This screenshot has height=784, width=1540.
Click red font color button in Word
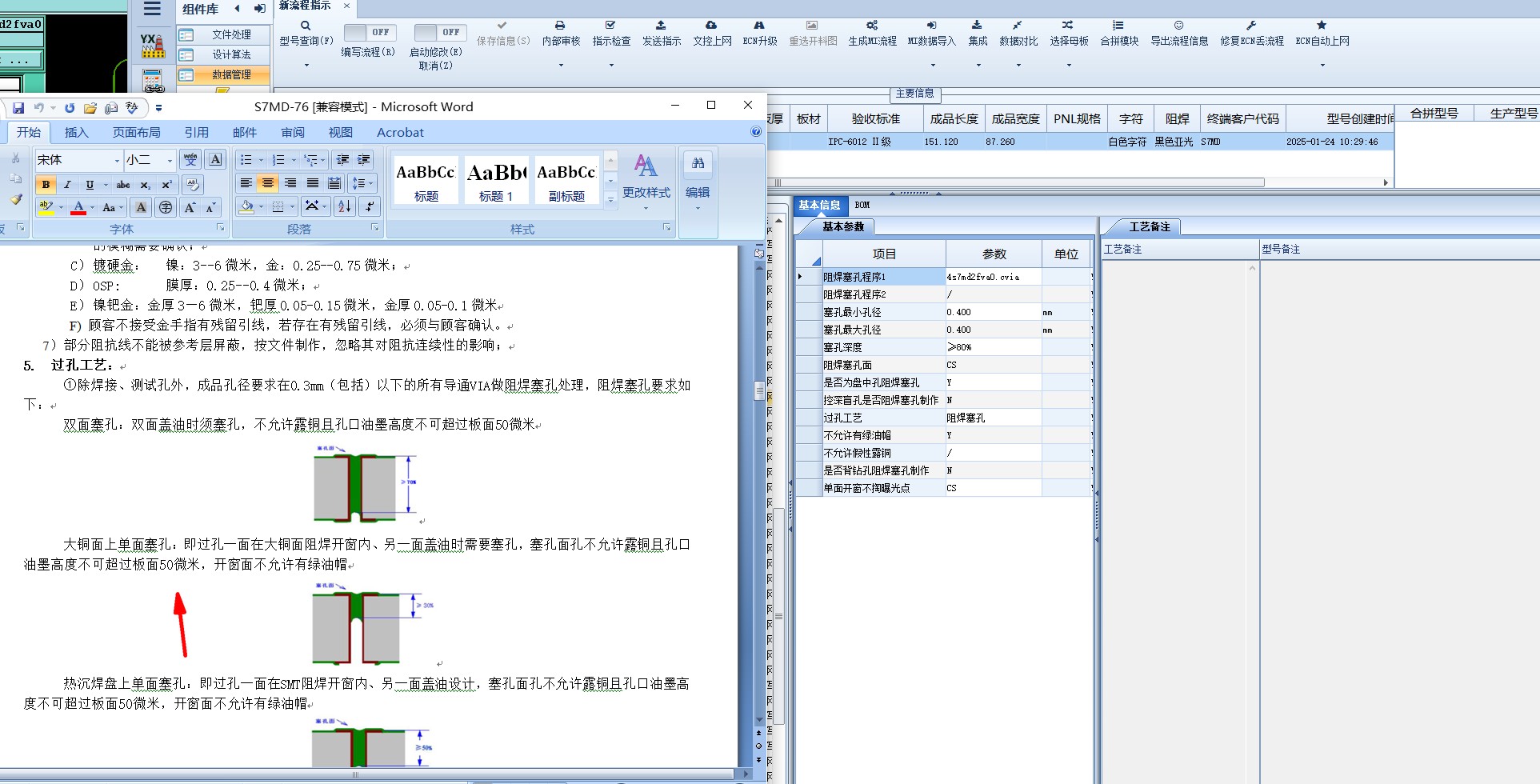(x=78, y=208)
